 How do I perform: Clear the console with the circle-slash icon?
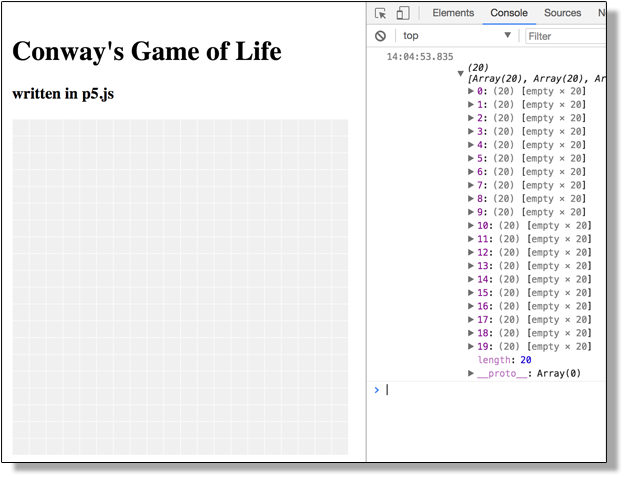tap(380, 36)
